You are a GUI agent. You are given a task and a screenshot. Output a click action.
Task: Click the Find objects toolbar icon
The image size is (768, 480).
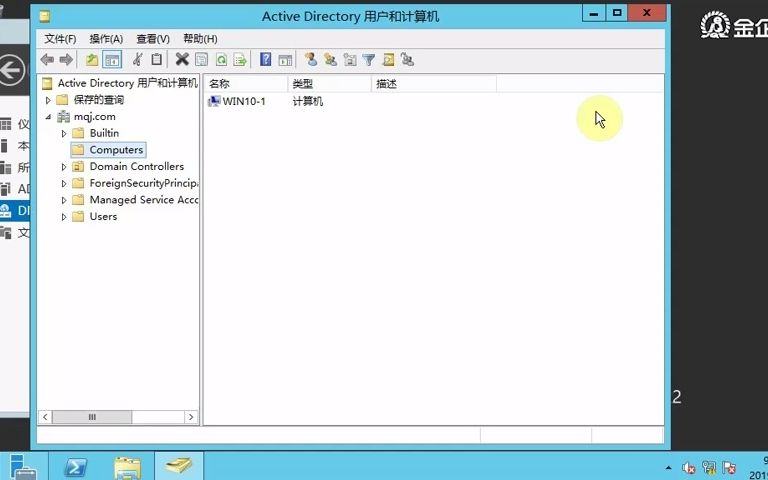(388, 60)
